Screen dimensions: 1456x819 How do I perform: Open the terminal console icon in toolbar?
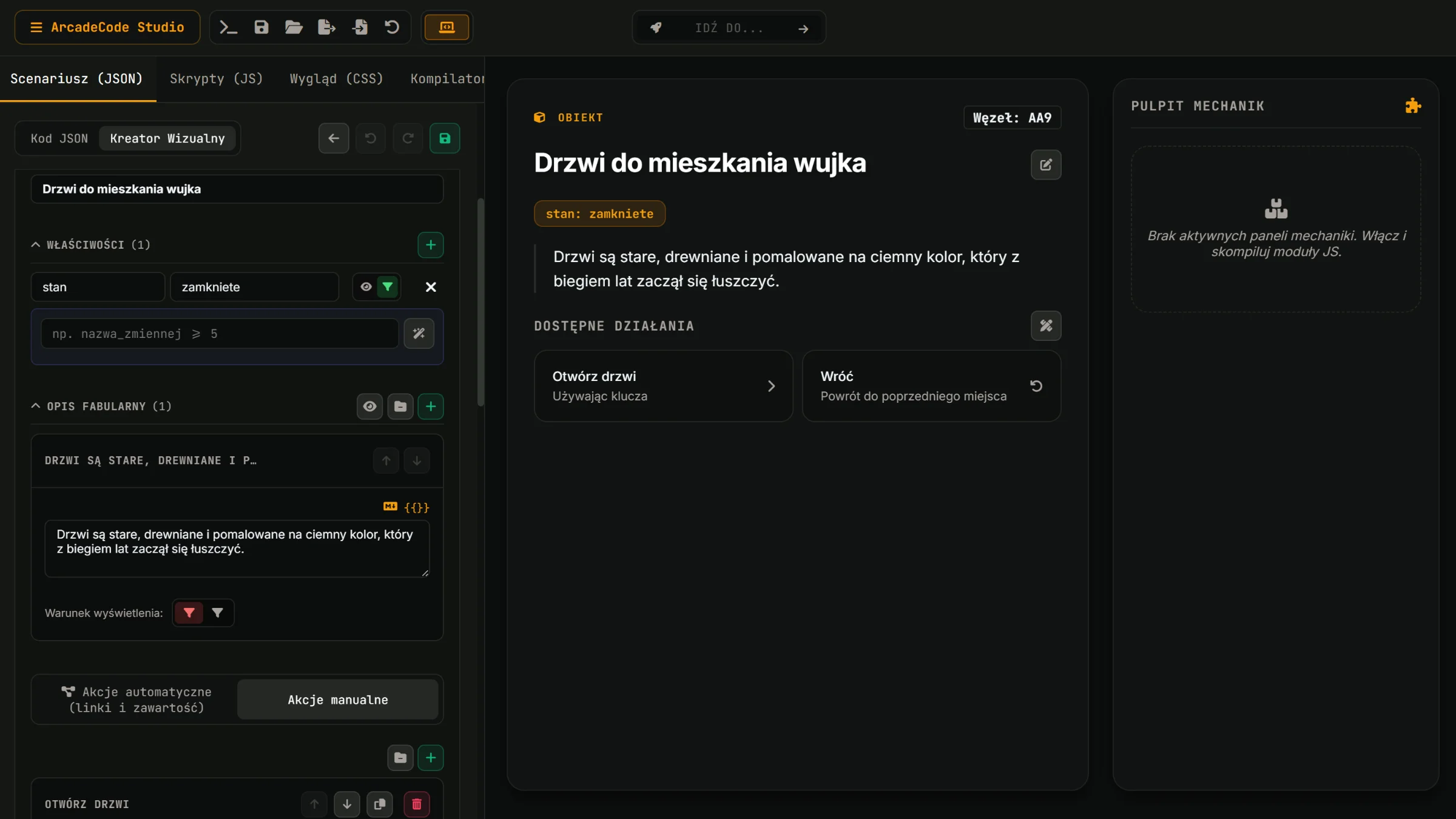(x=228, y=27)
